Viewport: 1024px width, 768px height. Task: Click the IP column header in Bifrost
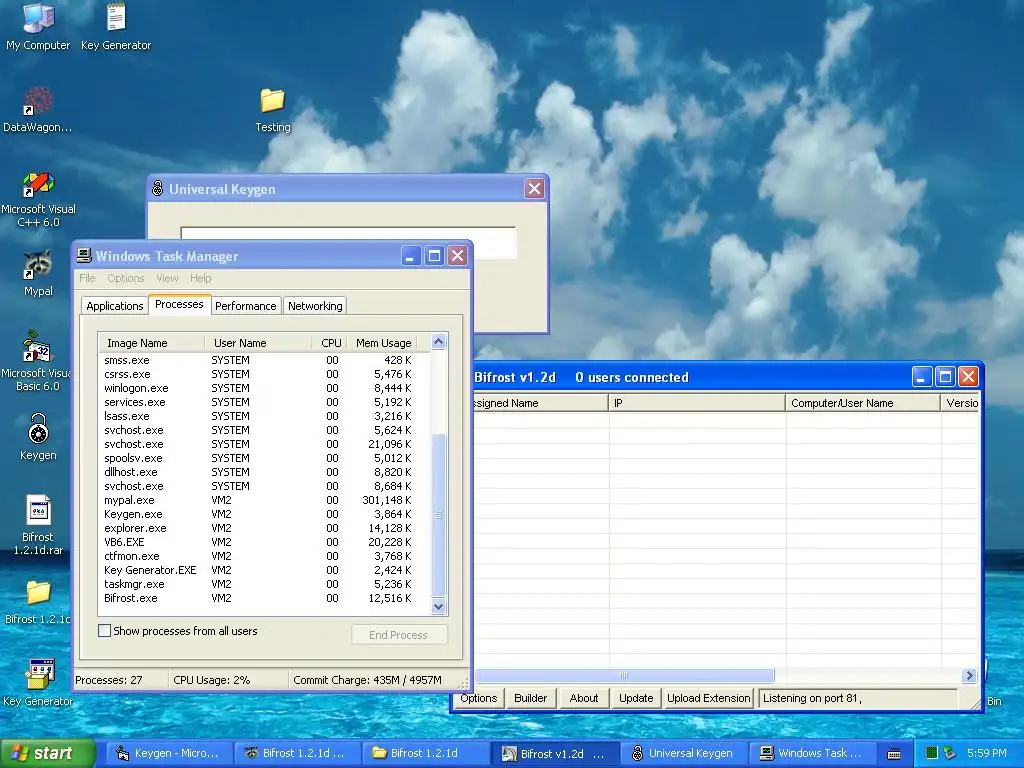(697, 403)
